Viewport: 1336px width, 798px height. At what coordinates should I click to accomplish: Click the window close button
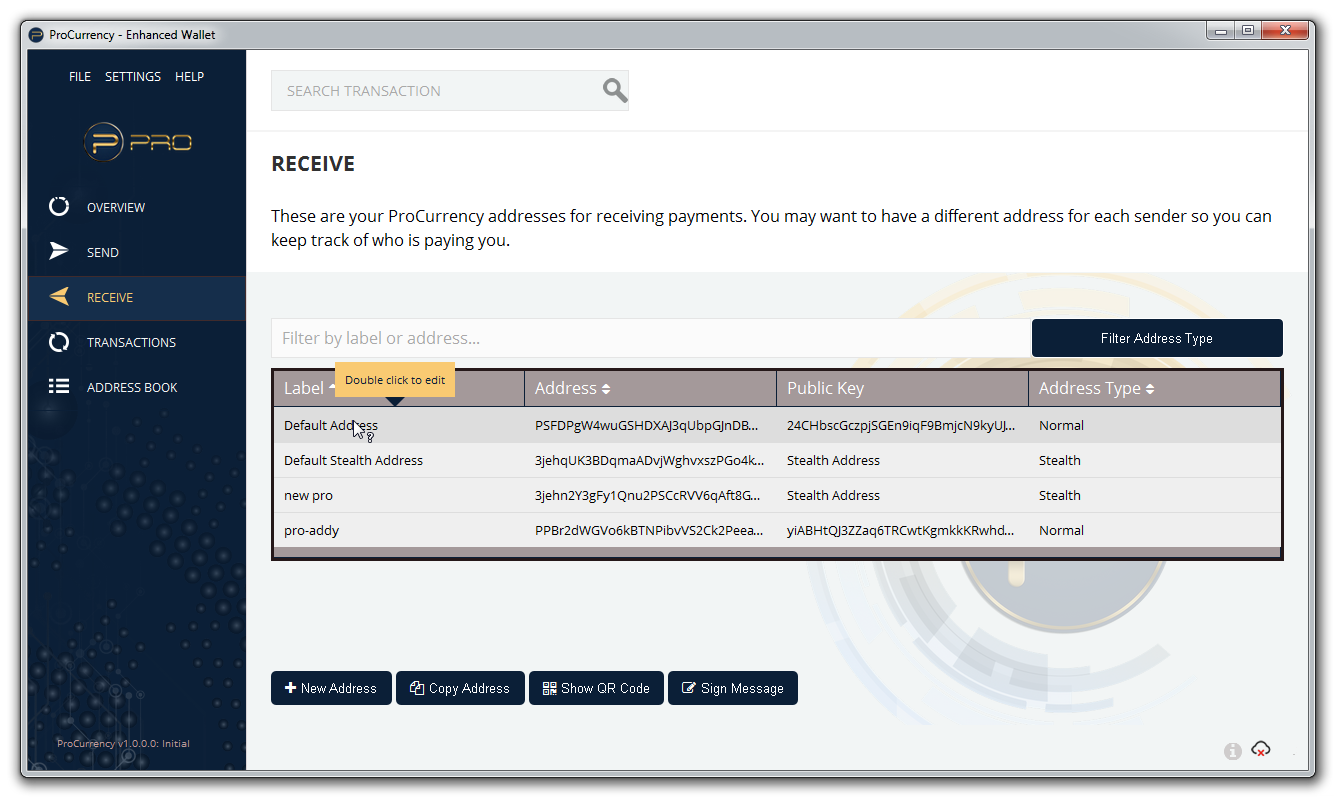click(x=1285, y=31)
